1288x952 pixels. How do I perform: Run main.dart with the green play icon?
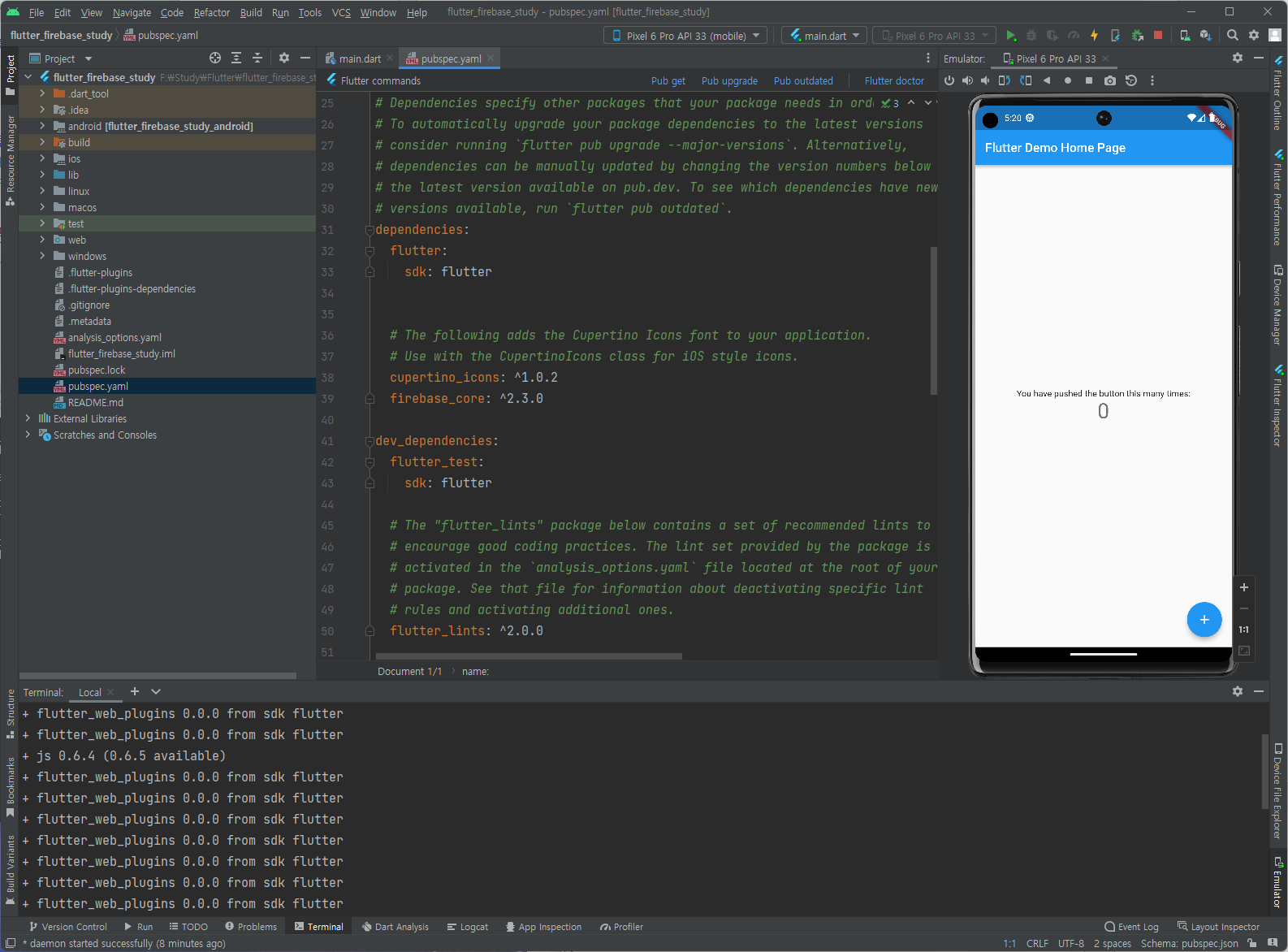(1011, 36)
